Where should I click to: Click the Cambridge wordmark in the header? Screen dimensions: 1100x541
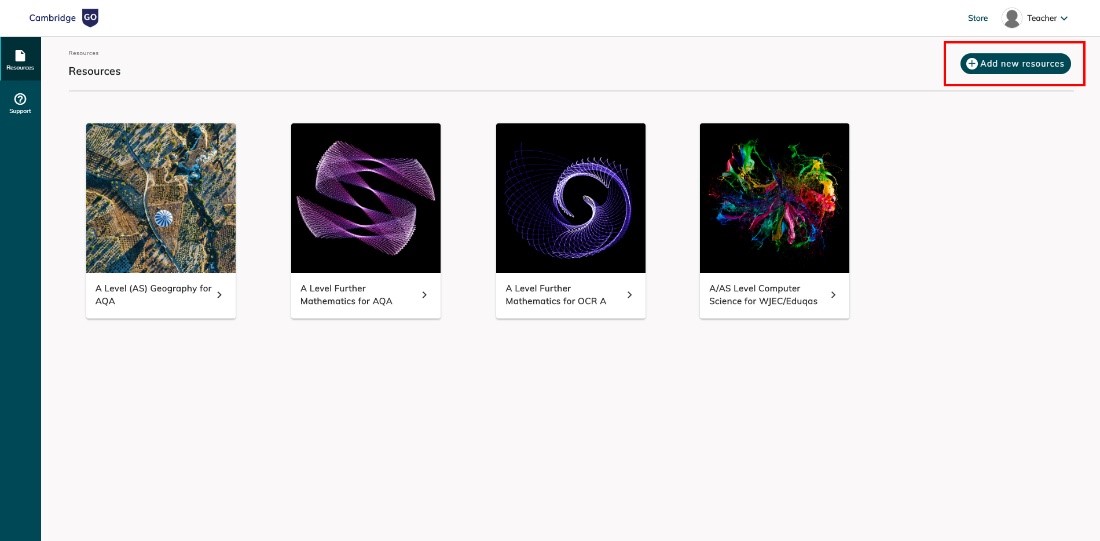(x=53, y=18)
